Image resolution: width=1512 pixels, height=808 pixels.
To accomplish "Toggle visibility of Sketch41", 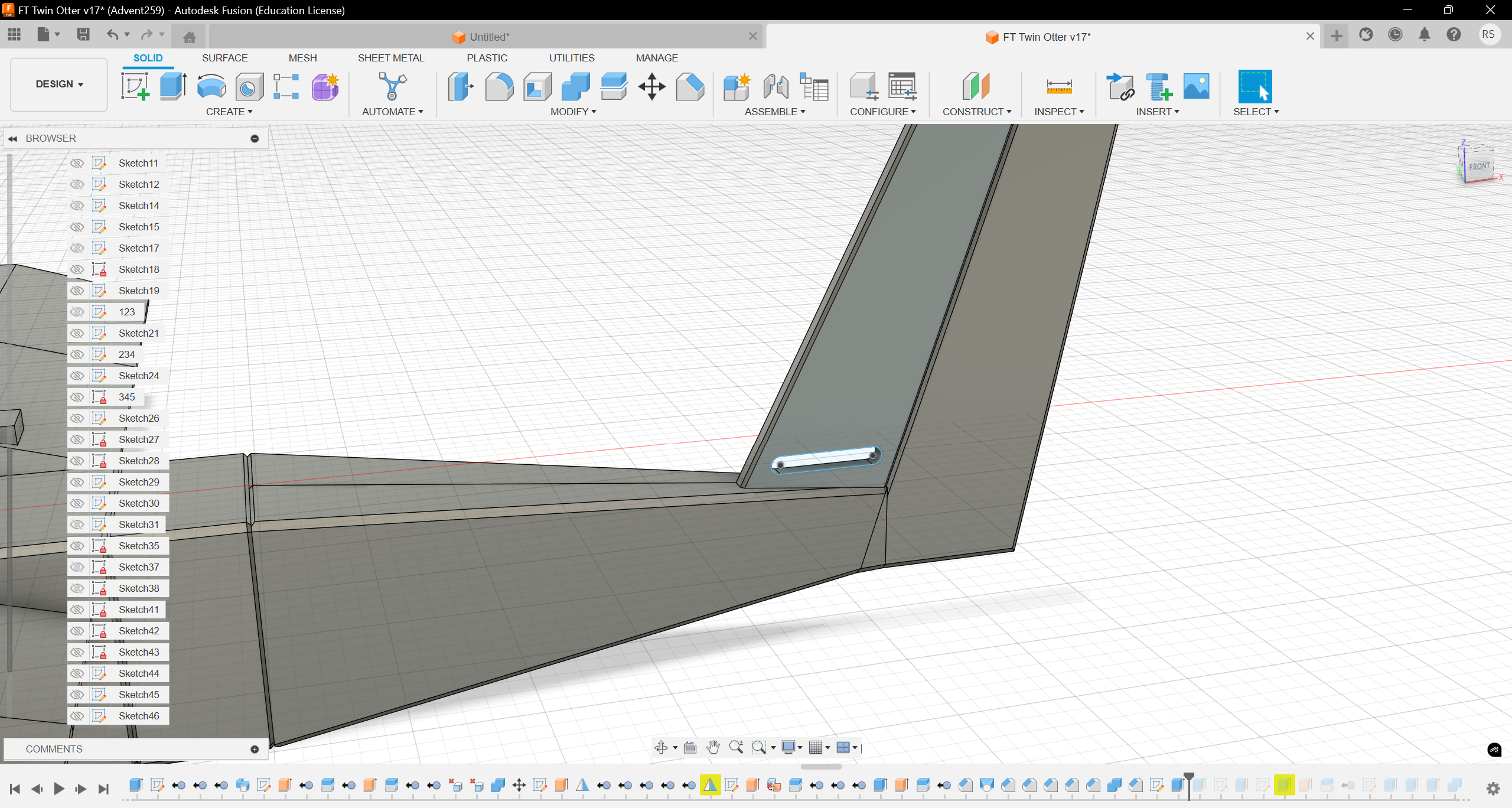I will tap(77, 610).
